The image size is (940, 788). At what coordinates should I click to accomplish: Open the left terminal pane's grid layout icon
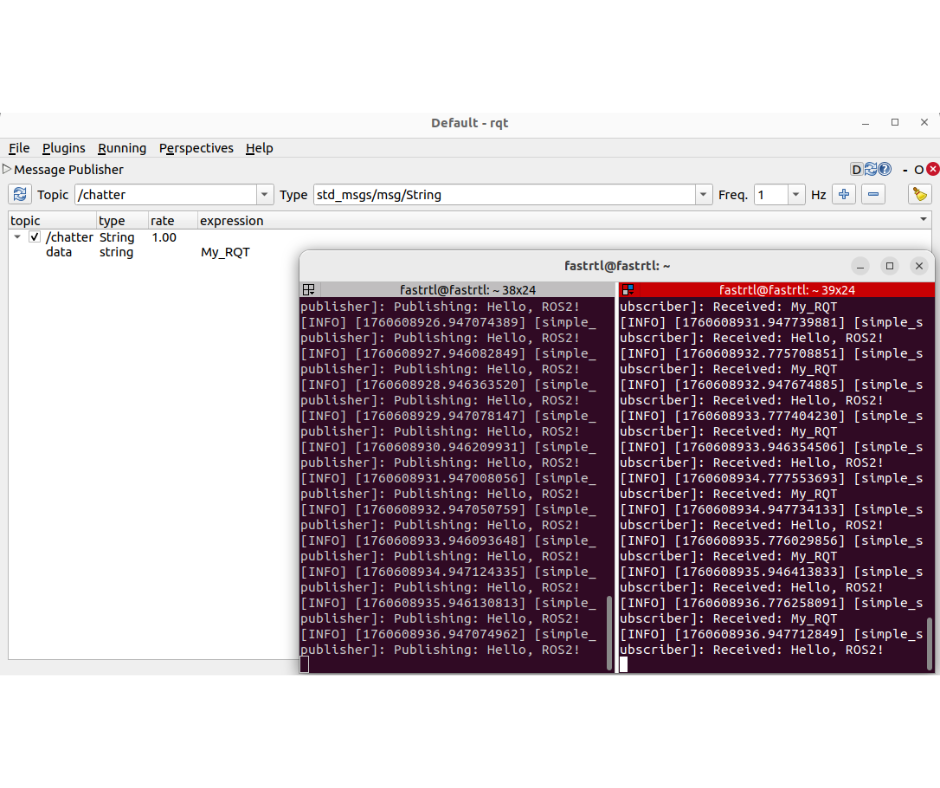[308, 290]
